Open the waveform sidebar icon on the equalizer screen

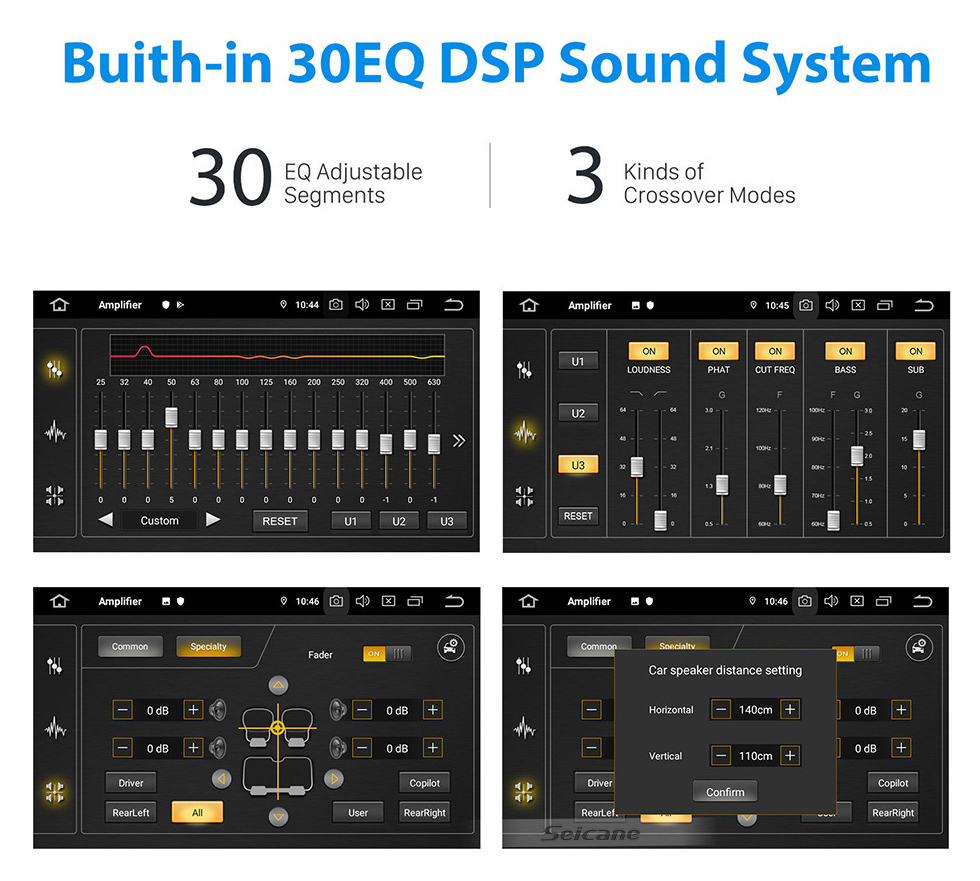pyautogui.click(x=55, y=432)
